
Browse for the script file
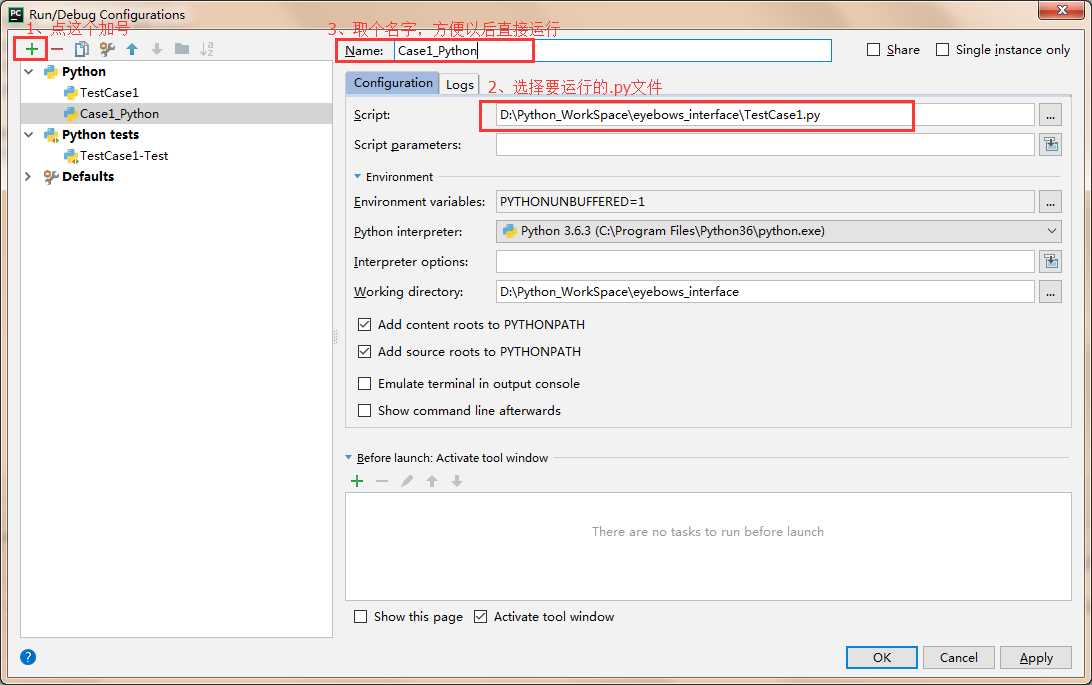point(1050,115)
